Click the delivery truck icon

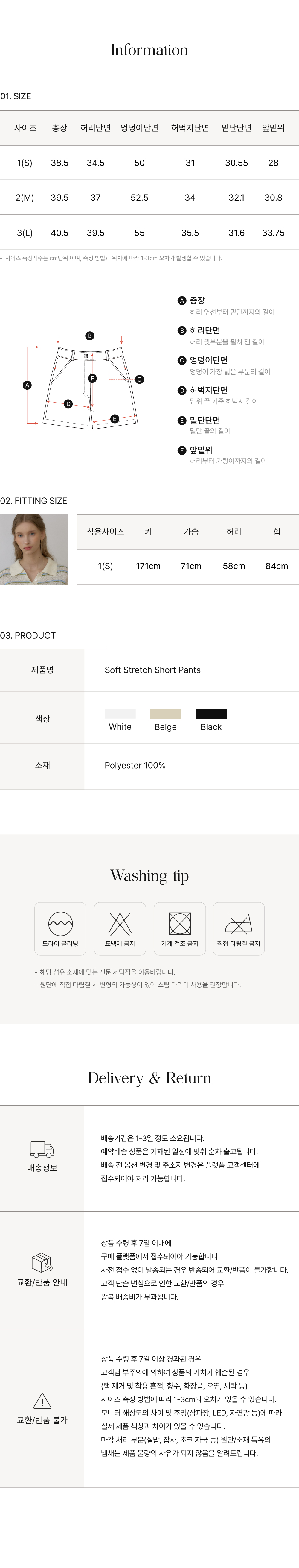42,1149
